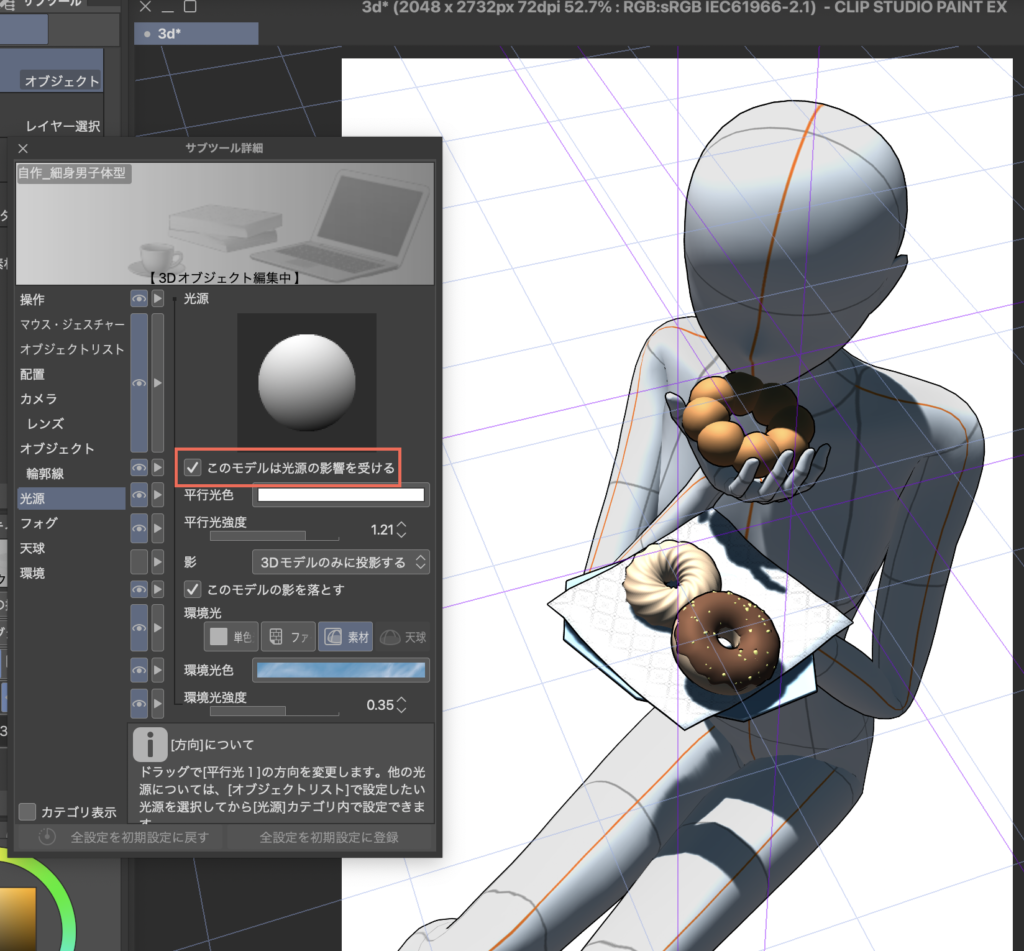The width and height of the screenshot is (1024, 951).
Task: Click the reset icon on 全設定を初期設定に戻す
Action: (x=47, y=837)
